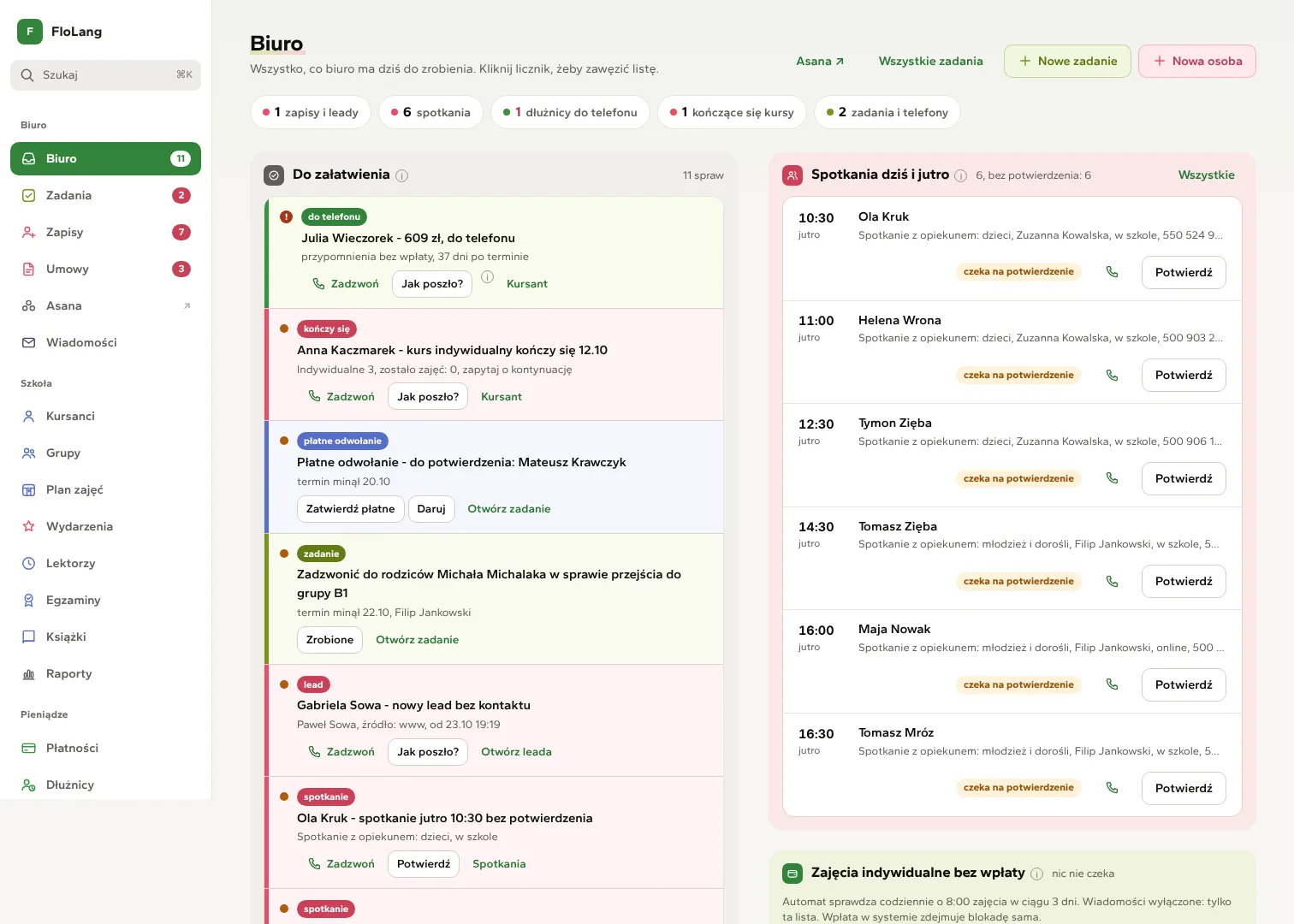
Task: Go to Zapisy in the sidebar
Action: point(105,232)
